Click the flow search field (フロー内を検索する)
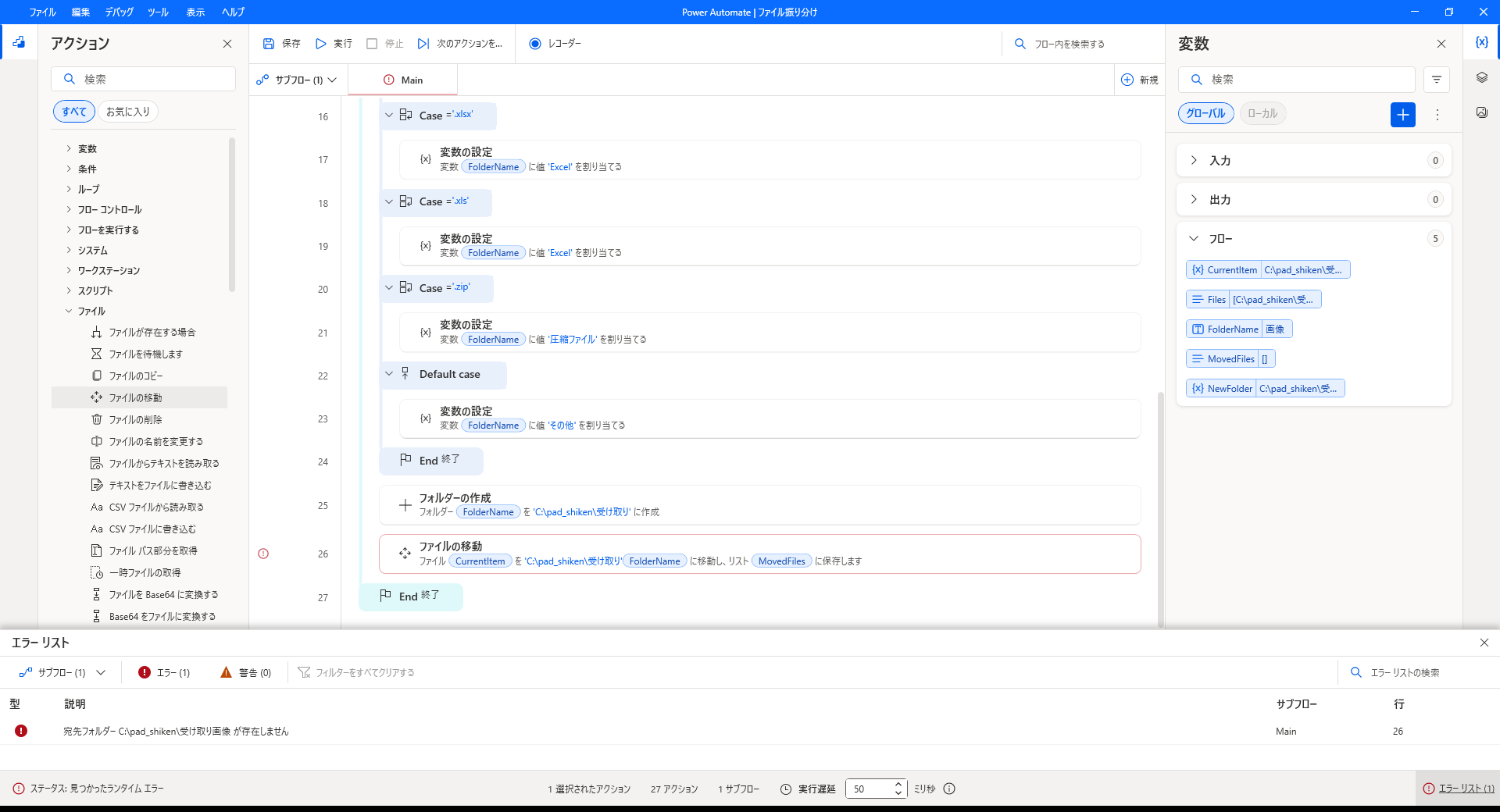Viewport: 1500px width, 812px height. [x=1082, y=44]
